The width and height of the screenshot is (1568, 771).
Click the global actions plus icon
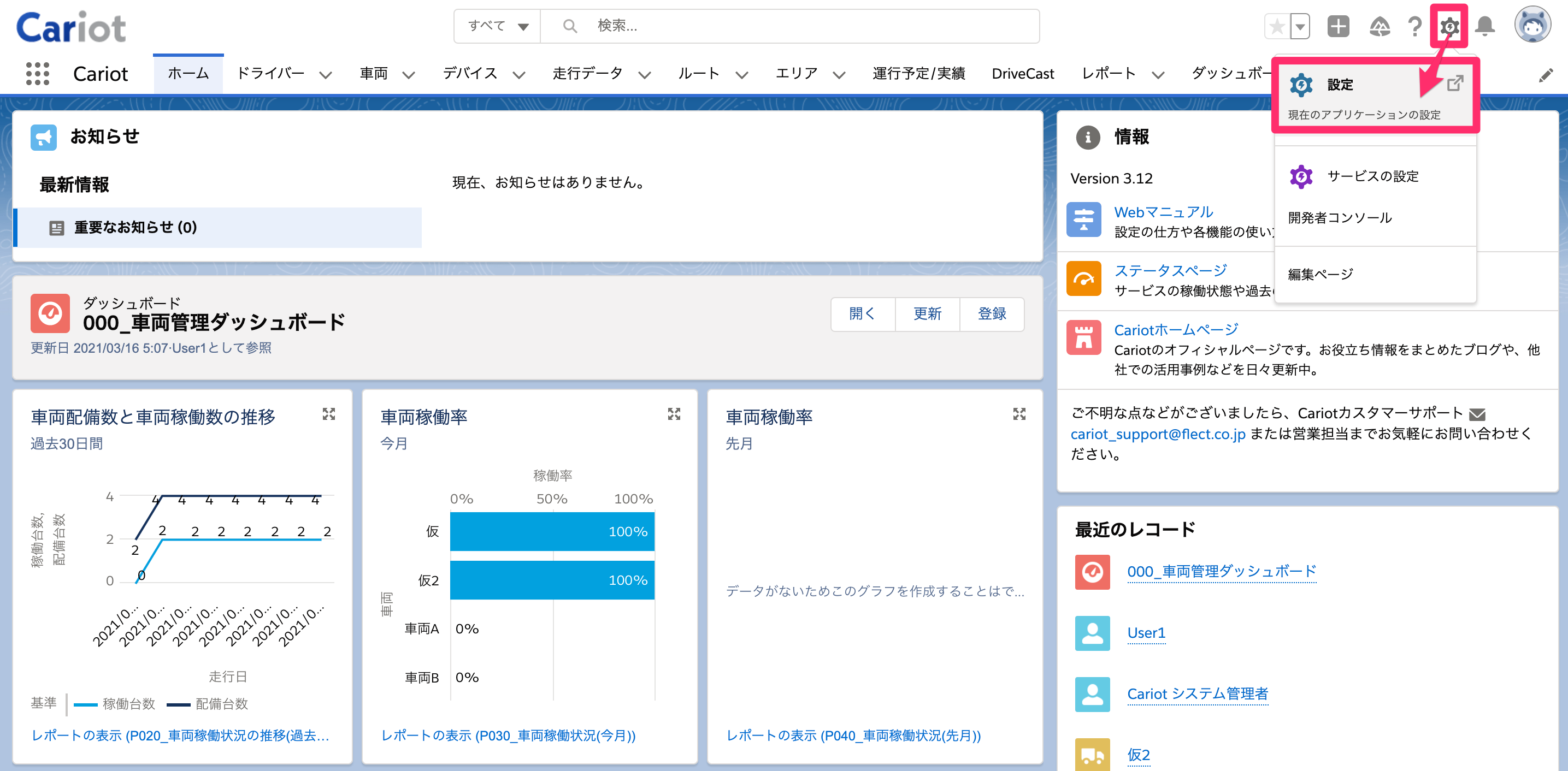(x=1338, y=26)
